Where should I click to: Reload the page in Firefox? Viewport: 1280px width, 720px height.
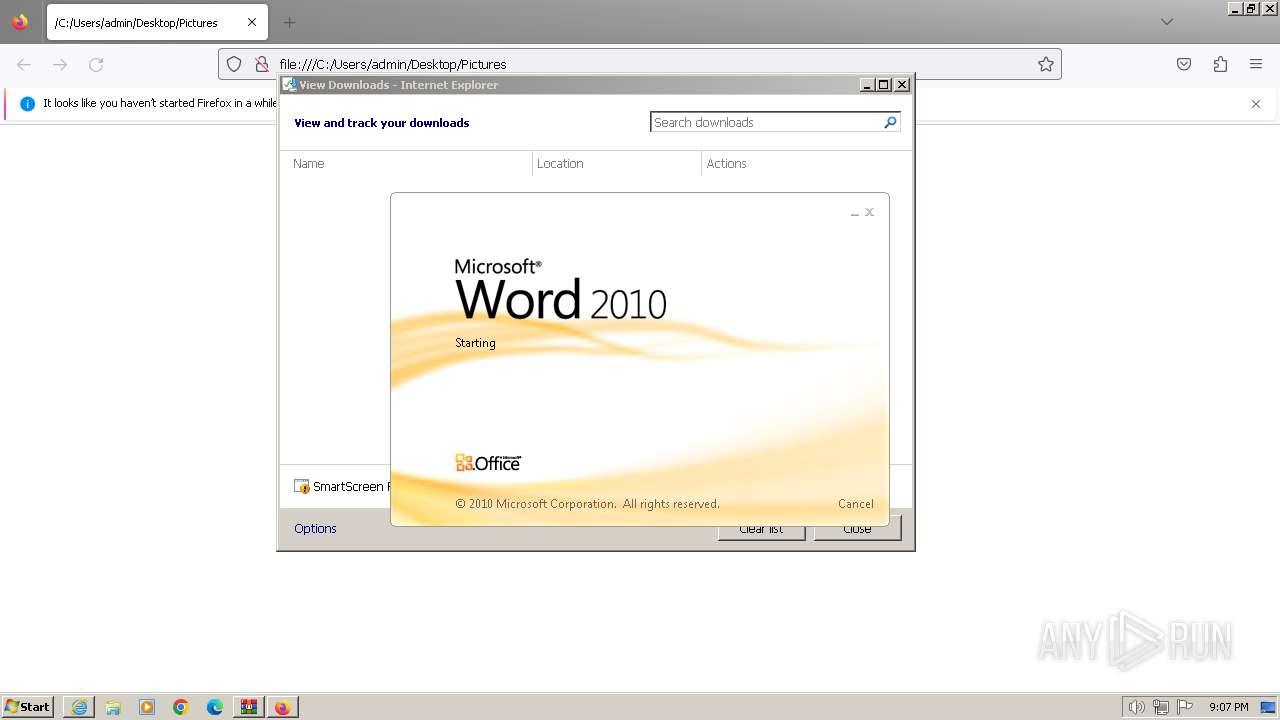[96, 64]
